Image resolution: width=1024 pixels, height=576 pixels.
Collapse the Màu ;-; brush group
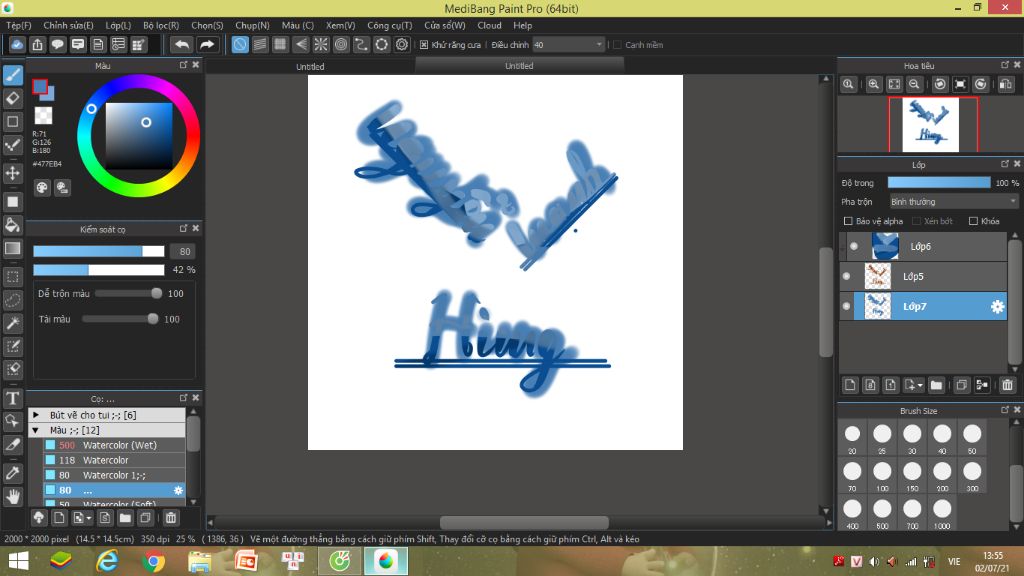[36, 430]
